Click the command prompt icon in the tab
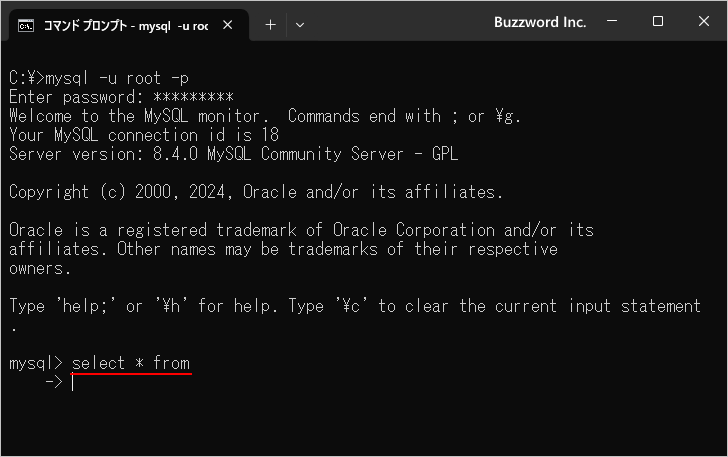This screenshot has height=457, width=728. [28, 24]
